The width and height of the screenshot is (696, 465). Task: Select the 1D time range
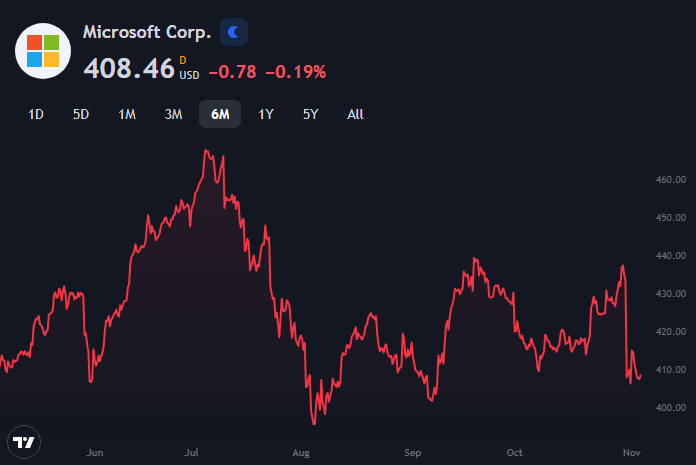(x=36, y=114)
